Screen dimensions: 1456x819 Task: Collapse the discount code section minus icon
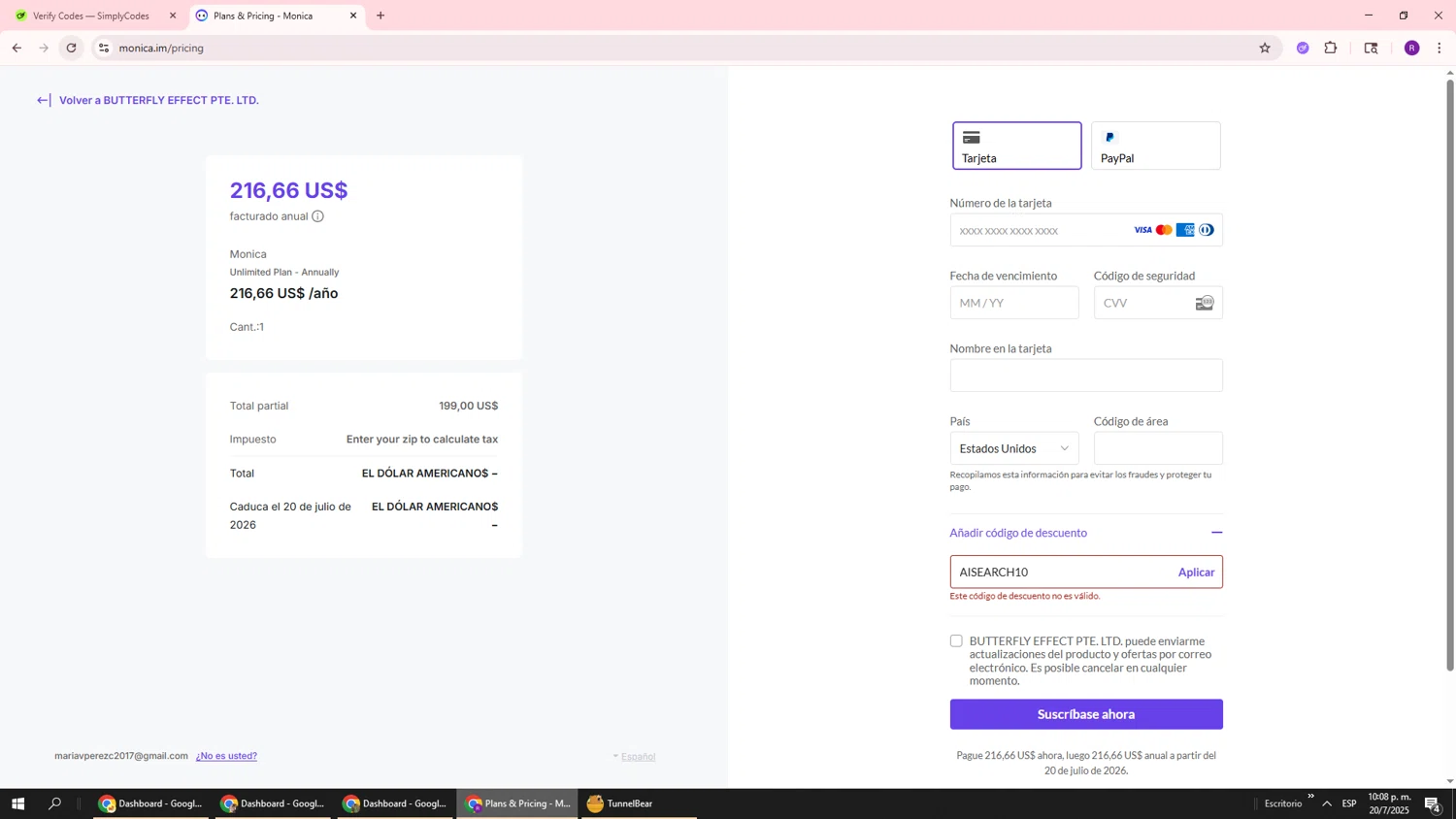coord(1216,533)
